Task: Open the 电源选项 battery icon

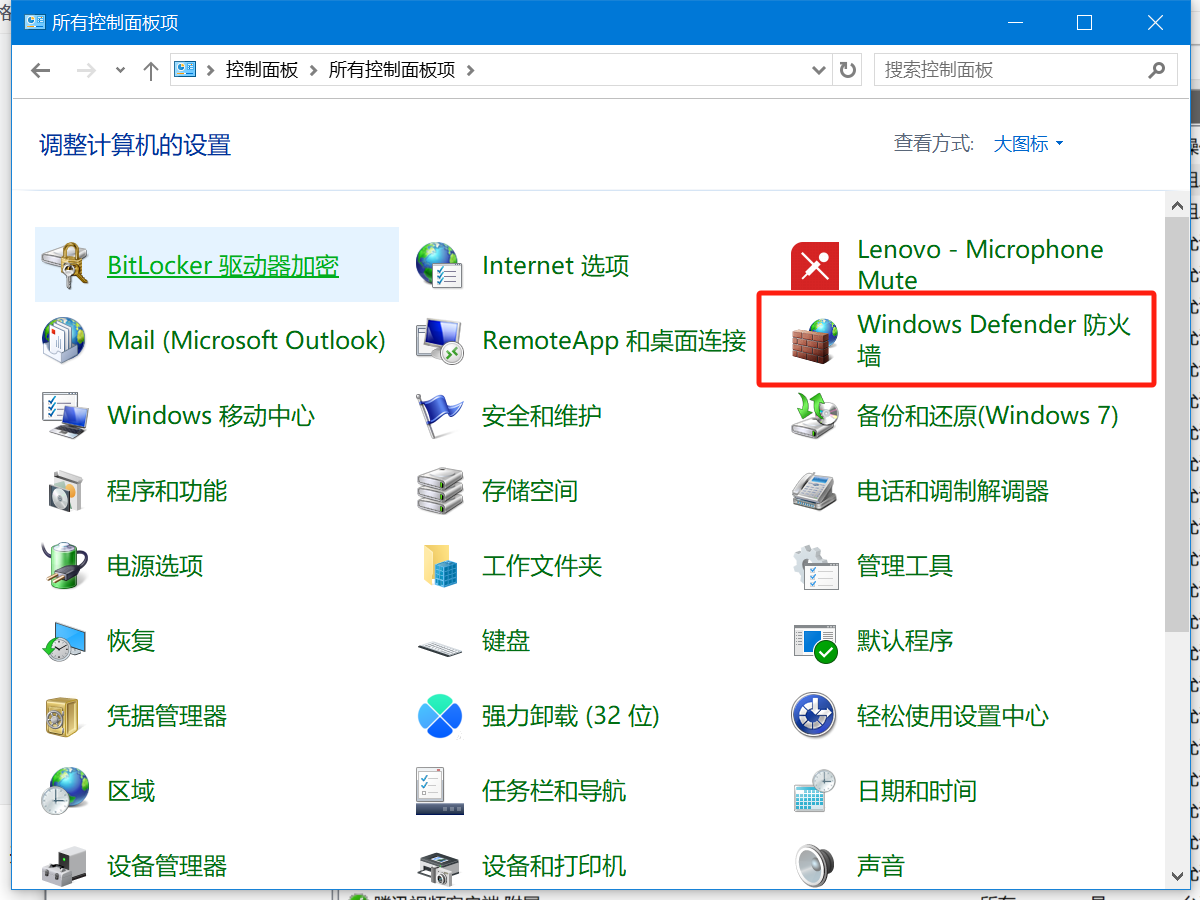Action: 65,565
